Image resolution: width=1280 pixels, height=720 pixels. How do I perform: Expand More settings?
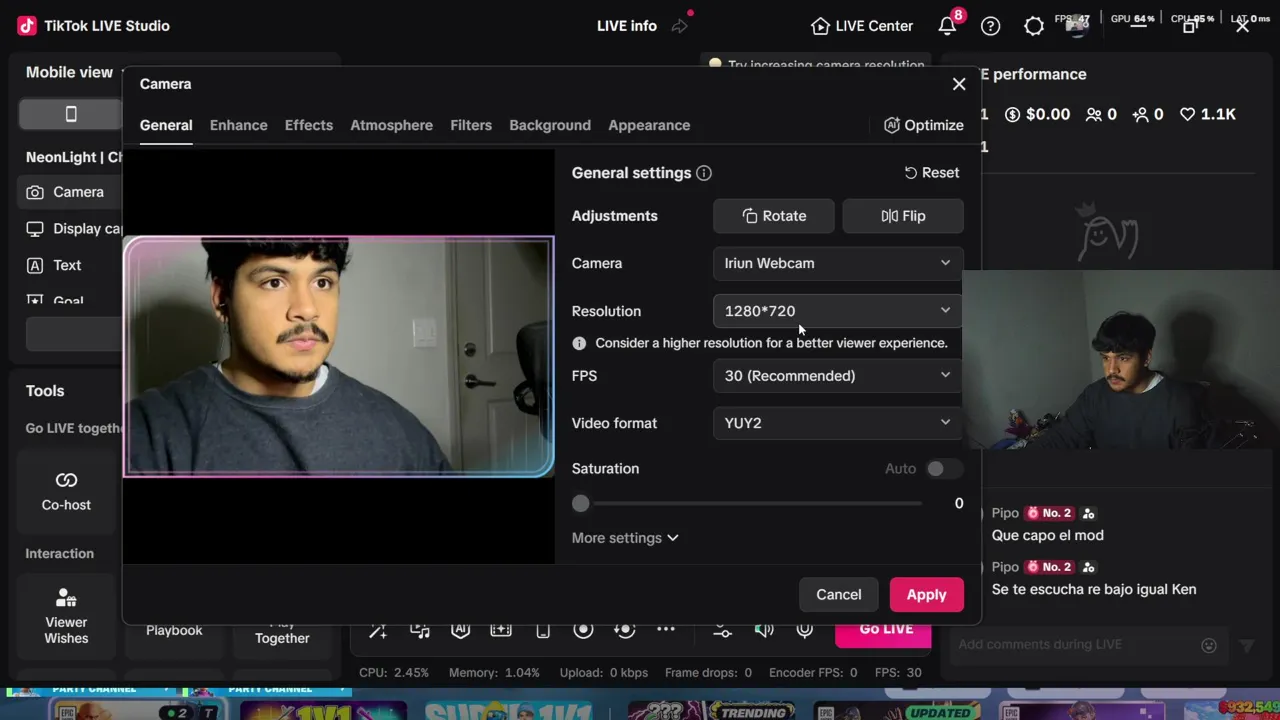(625, 538)
